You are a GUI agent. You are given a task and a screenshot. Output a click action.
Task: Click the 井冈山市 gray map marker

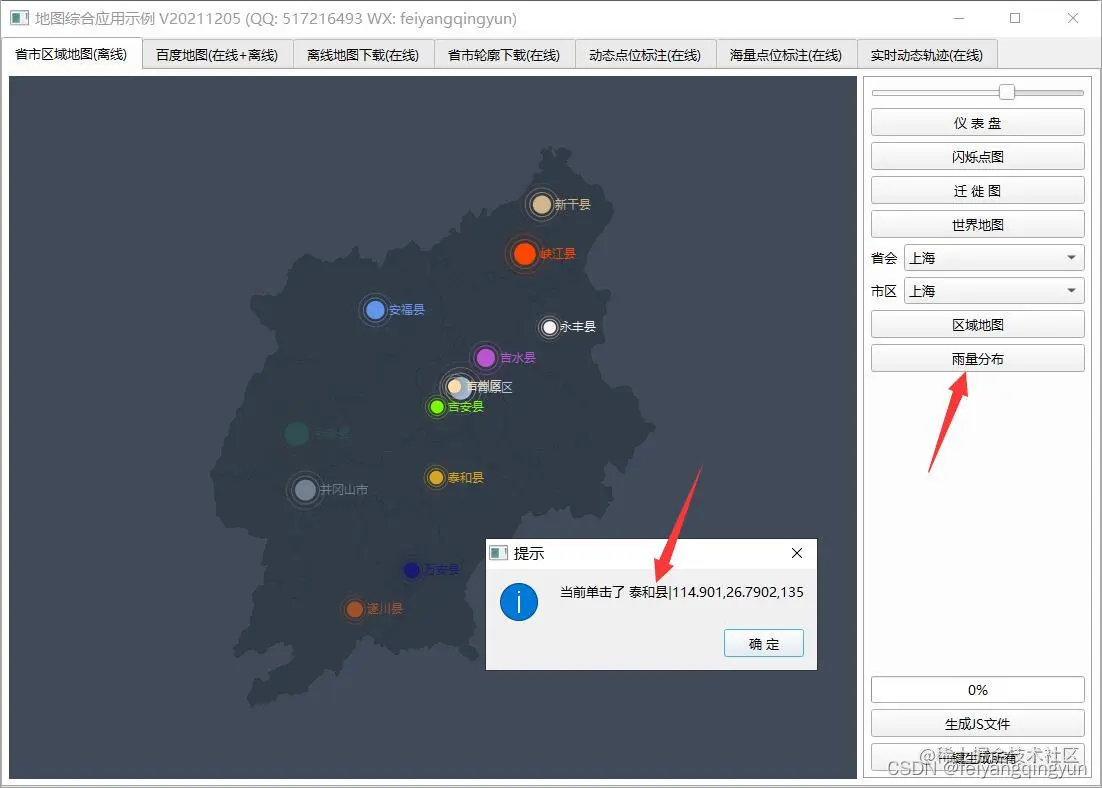tap(305, 489)
